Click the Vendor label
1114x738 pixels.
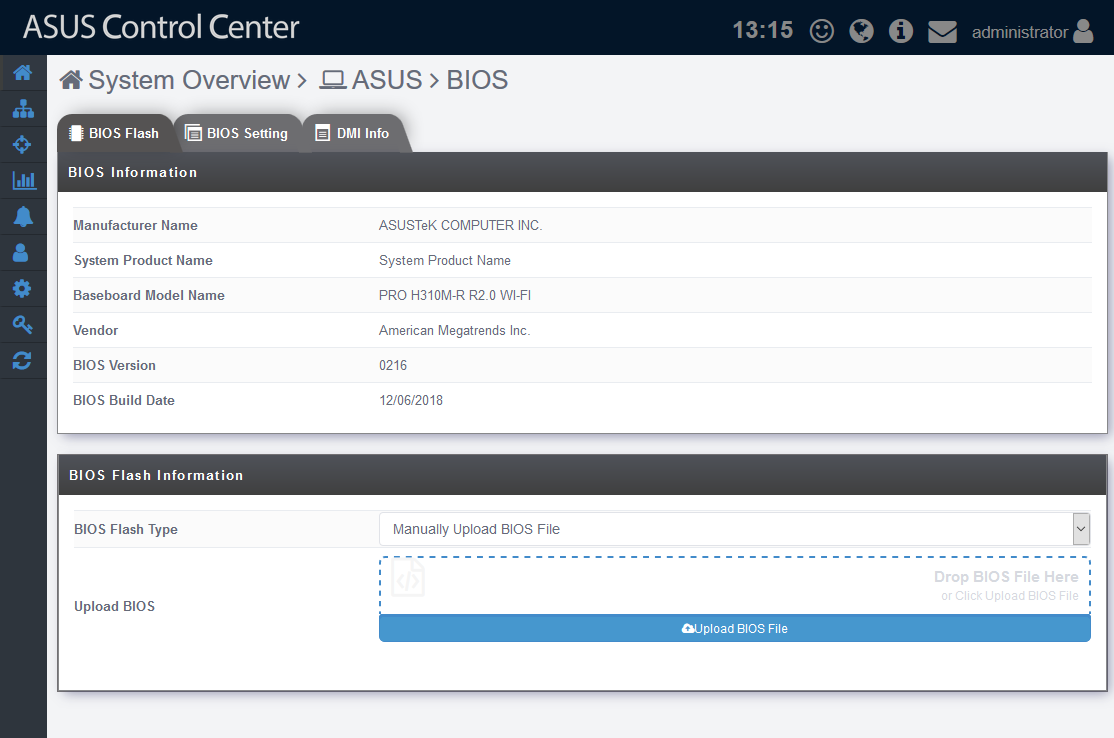(96, 330)
